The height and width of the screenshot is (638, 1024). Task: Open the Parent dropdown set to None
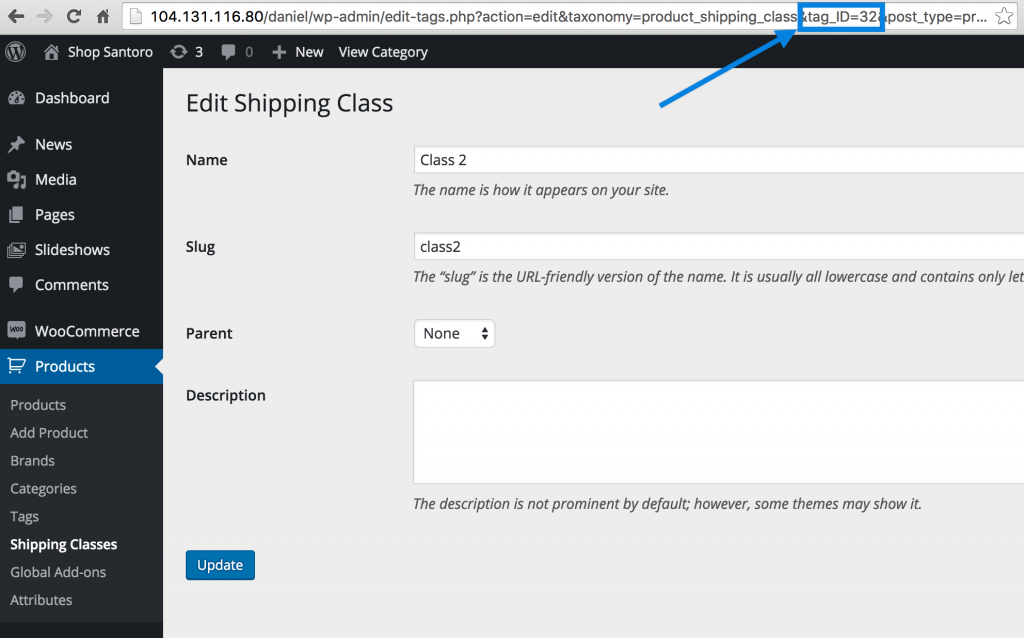[x=455, y=334]
